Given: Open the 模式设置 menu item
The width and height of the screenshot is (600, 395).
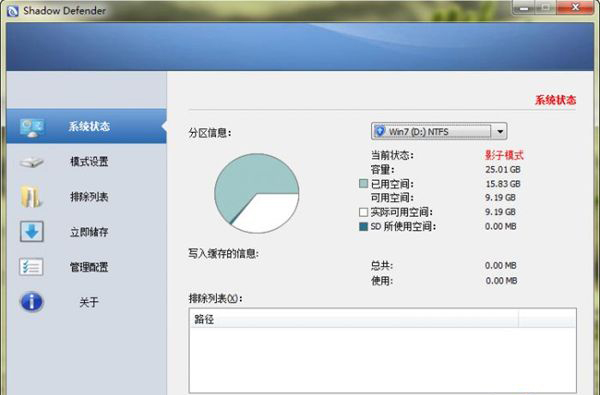Looking at the screenshot, I should [89, 162].
